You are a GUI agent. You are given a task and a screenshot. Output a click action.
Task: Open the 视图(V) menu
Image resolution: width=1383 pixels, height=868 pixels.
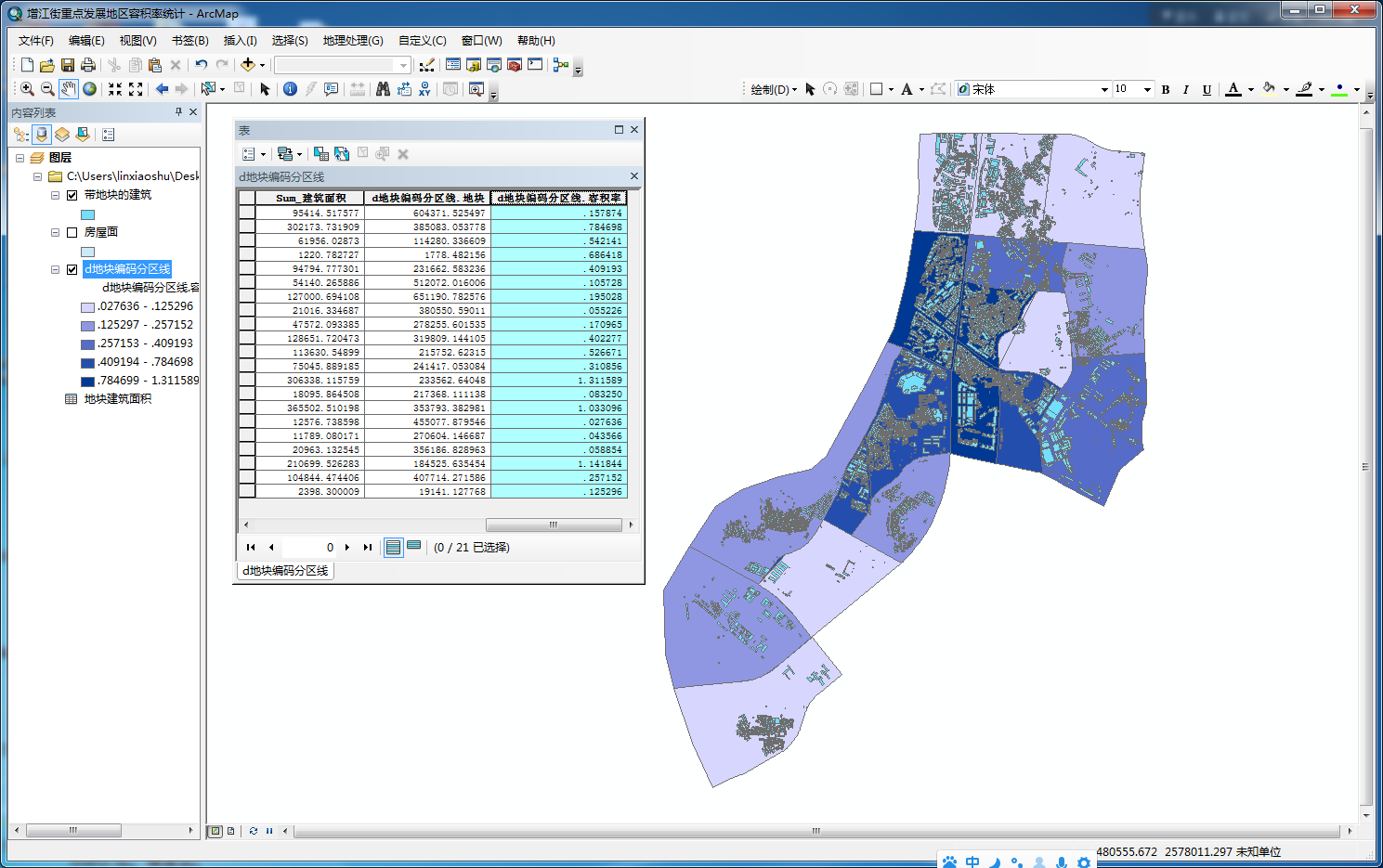[x=137, y=41]
